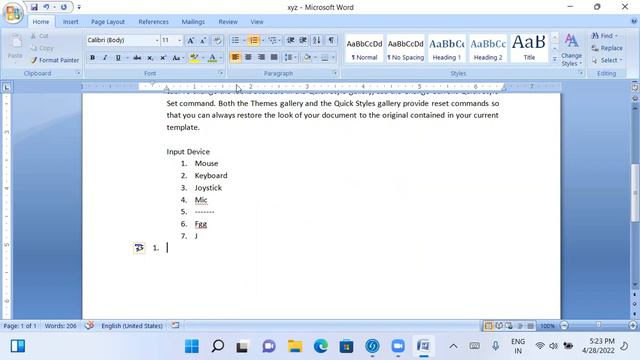
Task: Open the AutoCorrect options lightning icon
Action: tap(139, 248)
